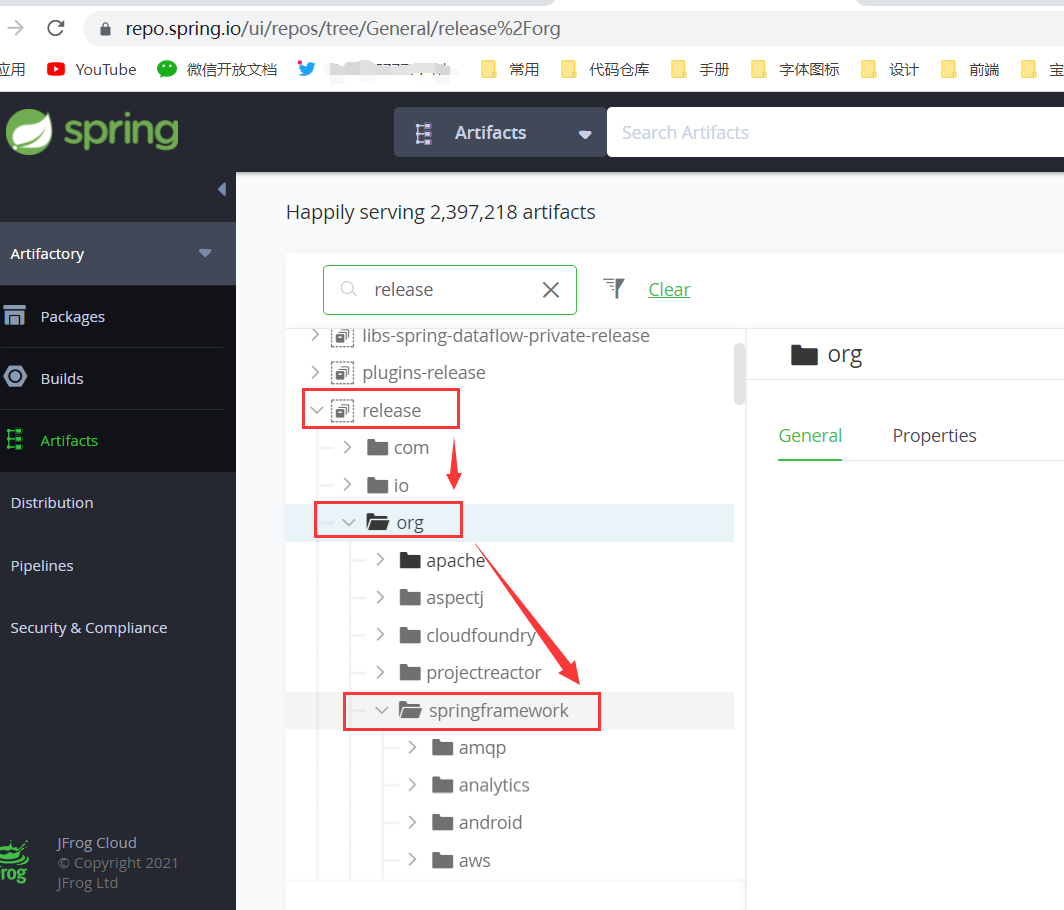Click the browser address bar URL
The image size is (1064, 910).
343,29
